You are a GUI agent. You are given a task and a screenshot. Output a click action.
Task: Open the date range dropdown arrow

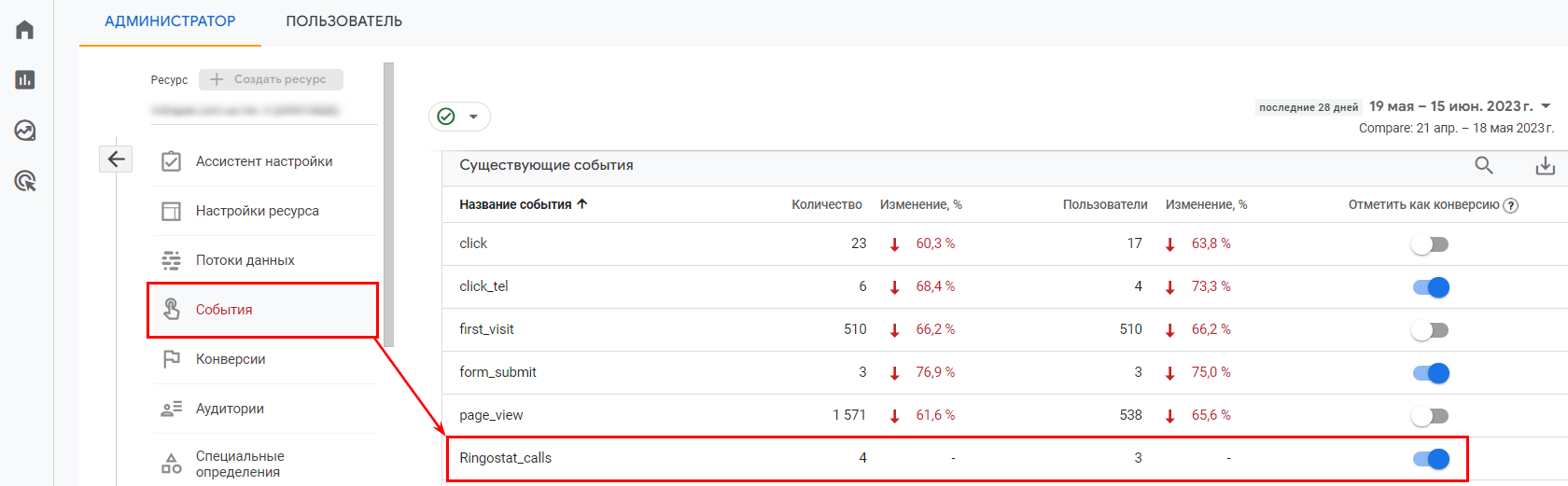pos(1546,106)
